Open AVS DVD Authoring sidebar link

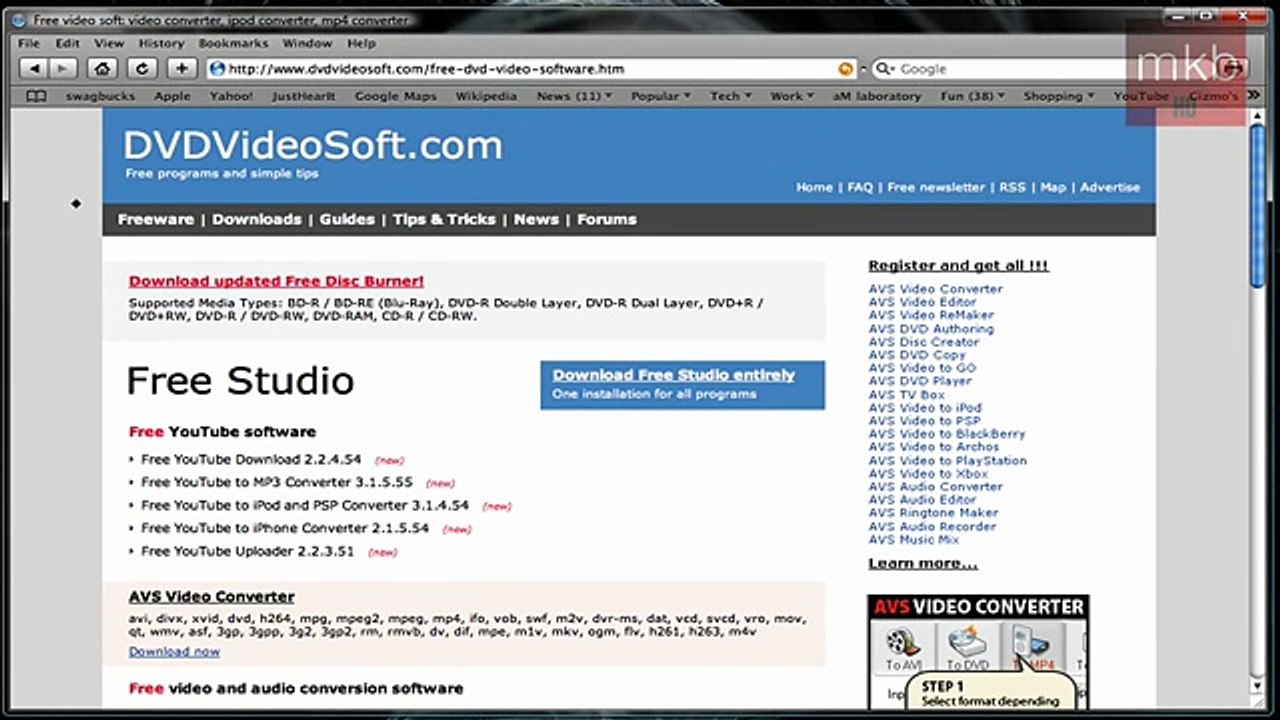click(931, 328)
